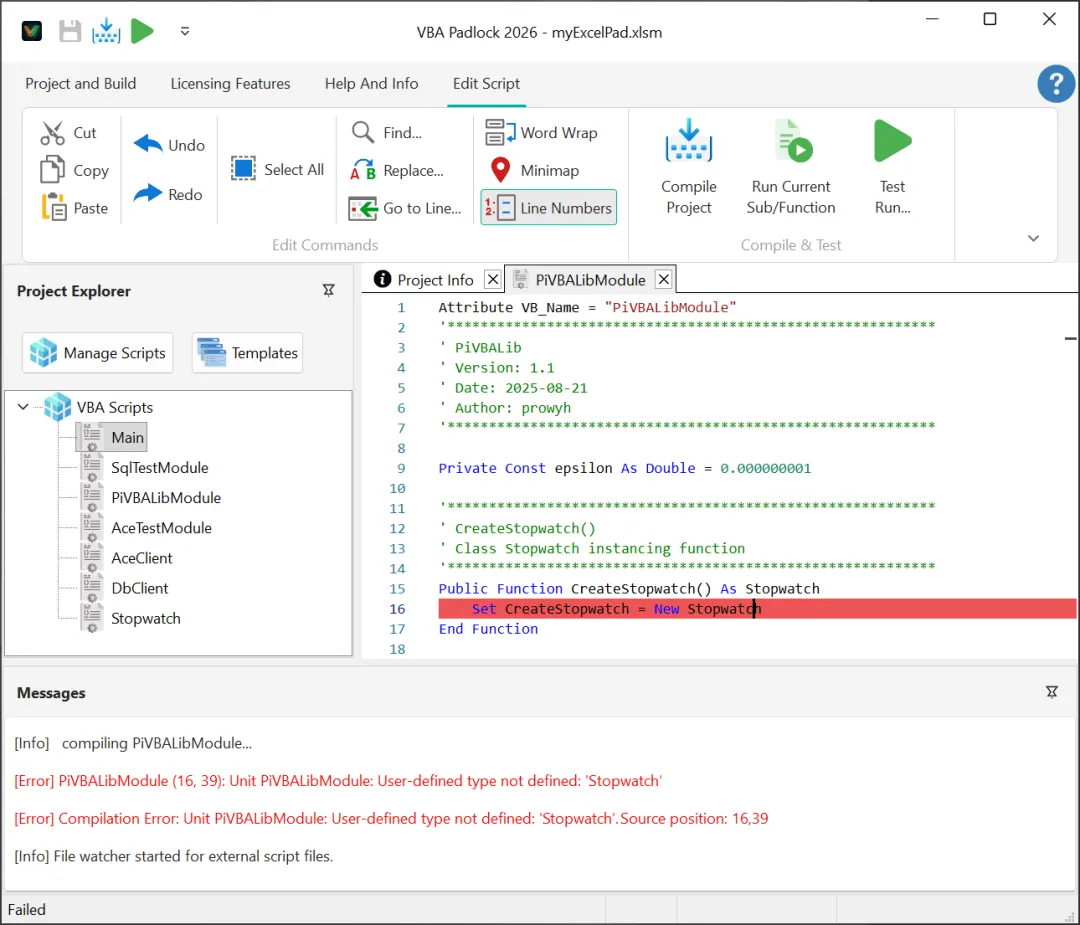Click the compiling PiVBALibModule info message
1080x925 pixels.
[x=133, y=743]
